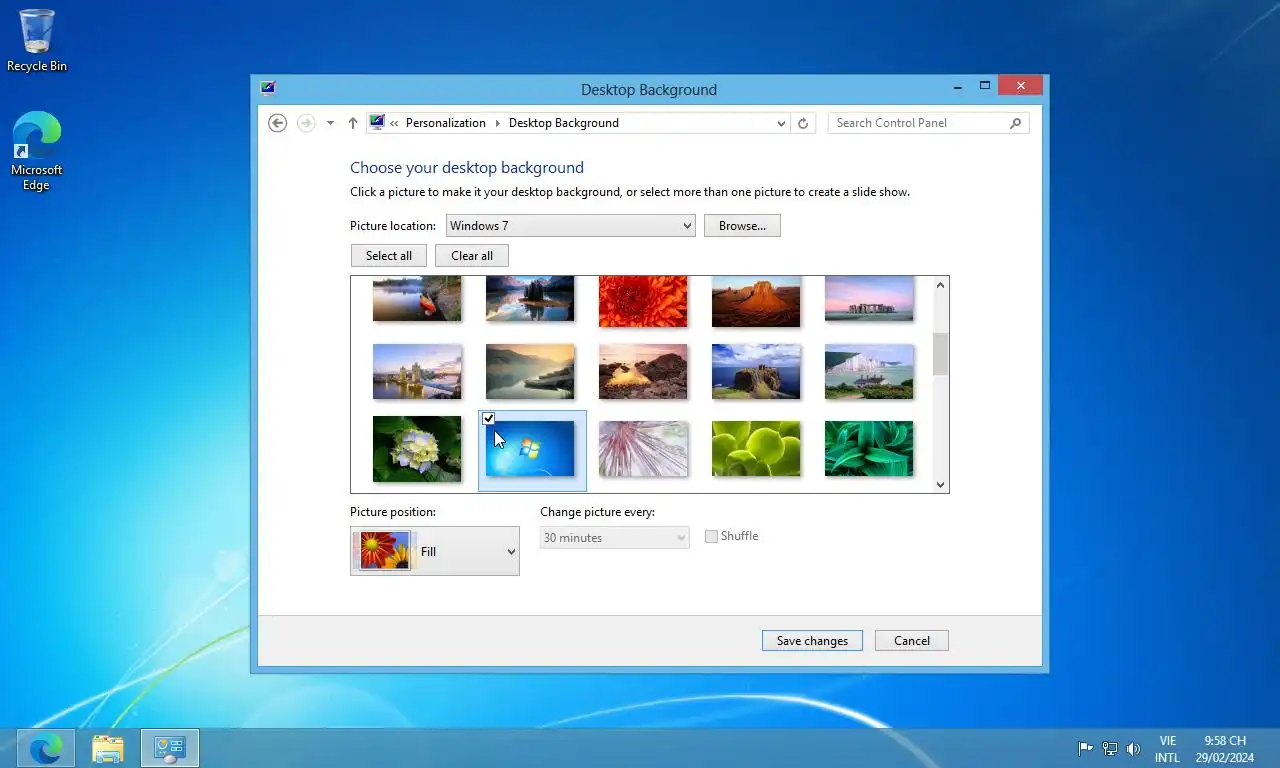Image resolution: width=1280 pixels, height=768 pixels.
Task: Click the Desktop Background window title icon
Action: click(x=267, y=88)
